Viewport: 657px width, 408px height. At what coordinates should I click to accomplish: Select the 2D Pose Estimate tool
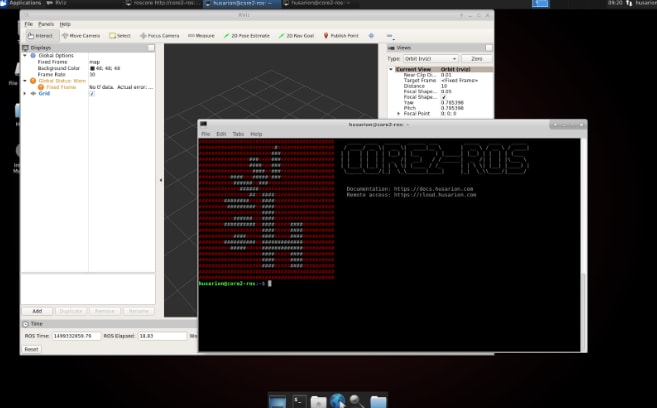tap(246, 36)
